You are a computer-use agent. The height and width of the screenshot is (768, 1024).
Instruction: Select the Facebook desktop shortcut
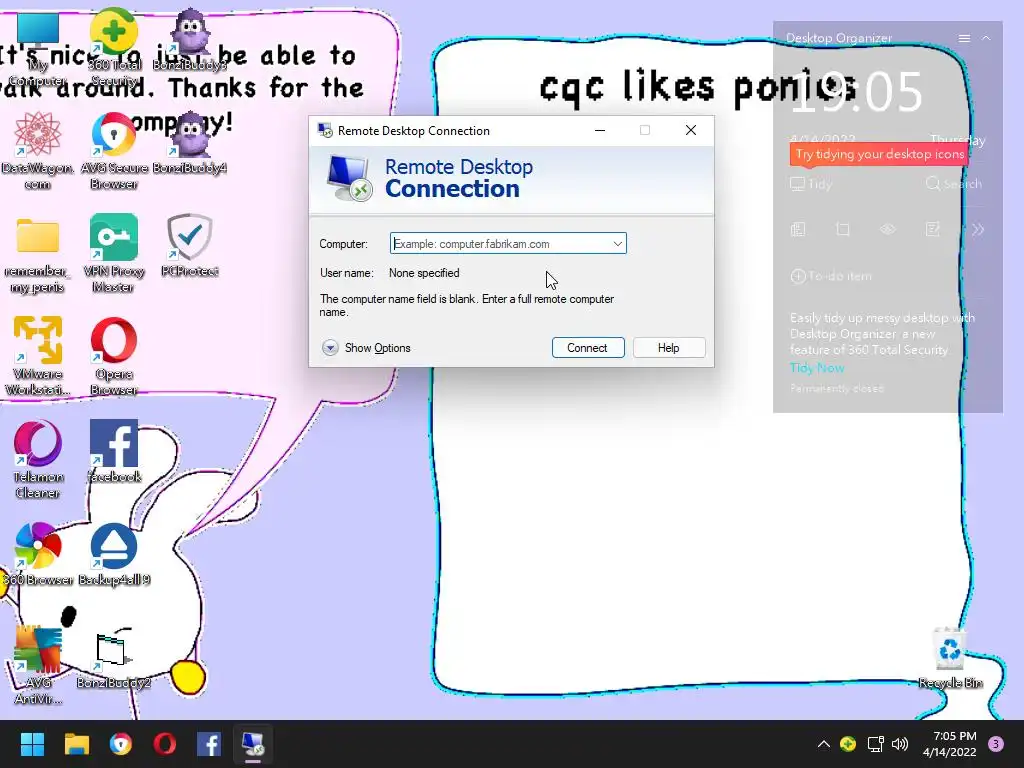point(114,451)
